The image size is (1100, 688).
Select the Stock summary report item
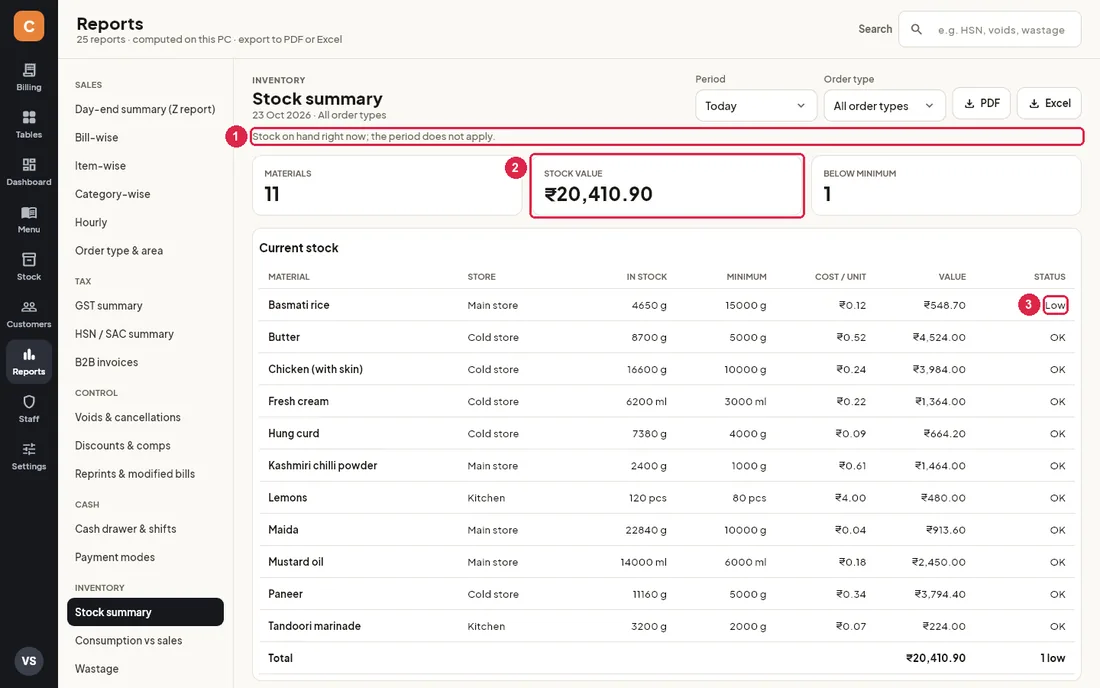(145, 612)
